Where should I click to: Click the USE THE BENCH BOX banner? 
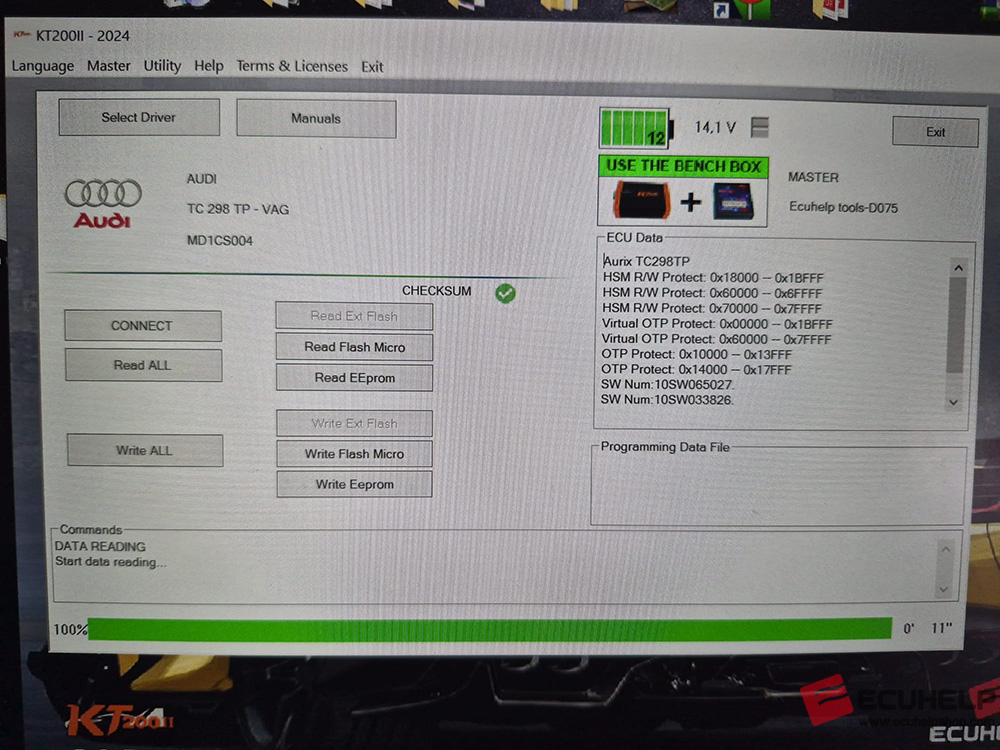683,166
